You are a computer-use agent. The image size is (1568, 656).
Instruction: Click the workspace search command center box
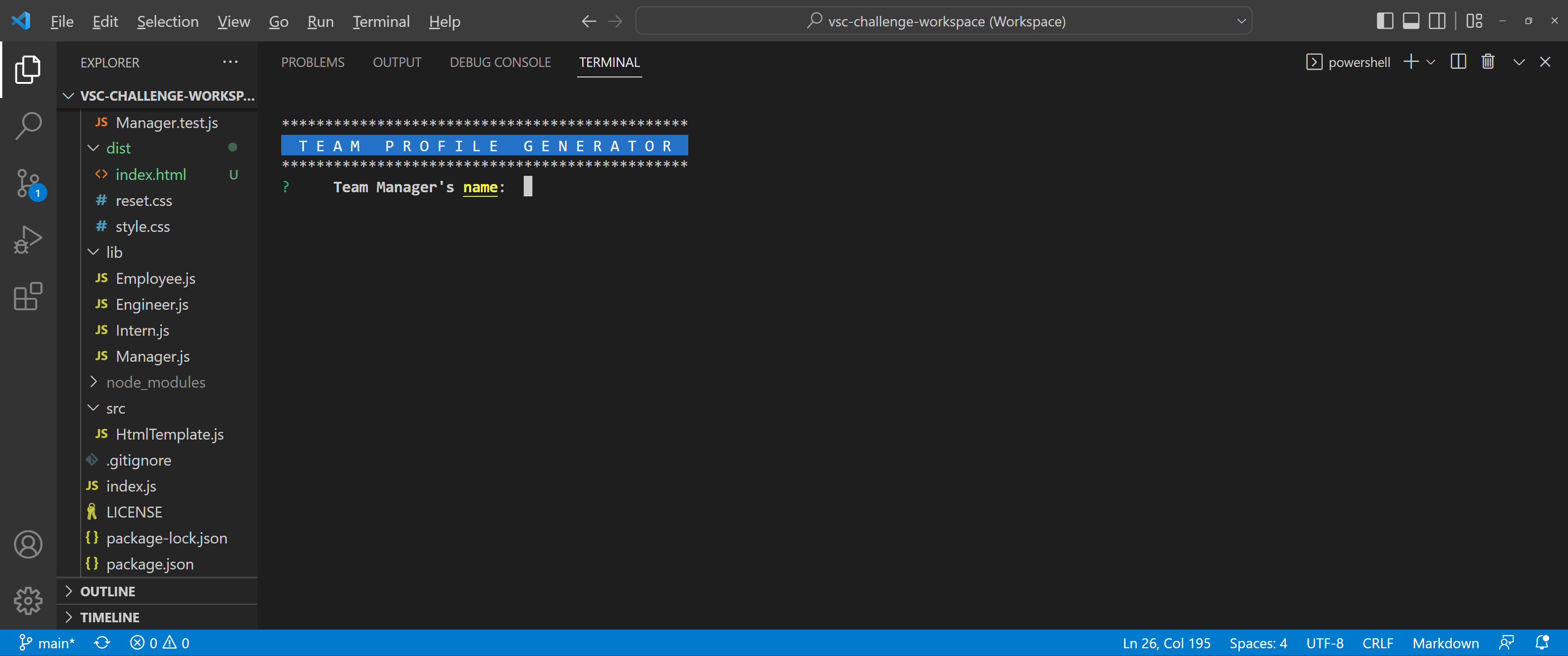(944, 21)
